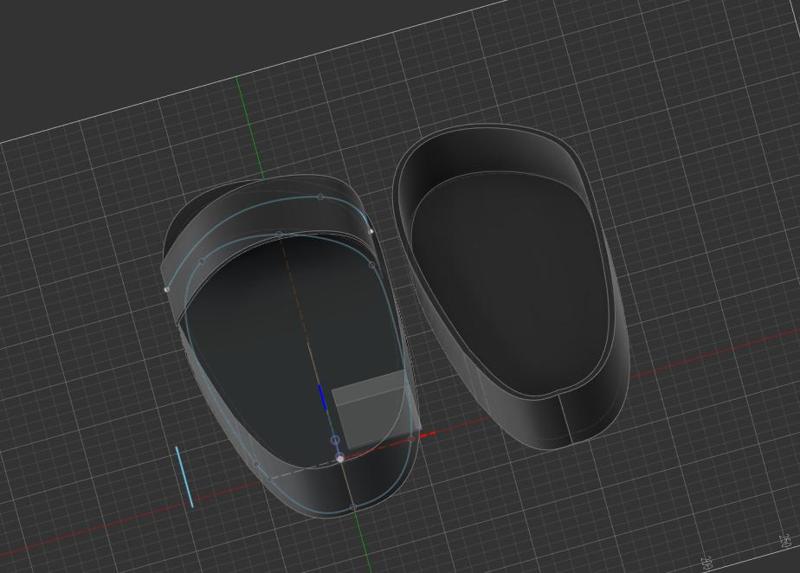
Task: Select the seam edge on right shell
Action: click(565, 417)
